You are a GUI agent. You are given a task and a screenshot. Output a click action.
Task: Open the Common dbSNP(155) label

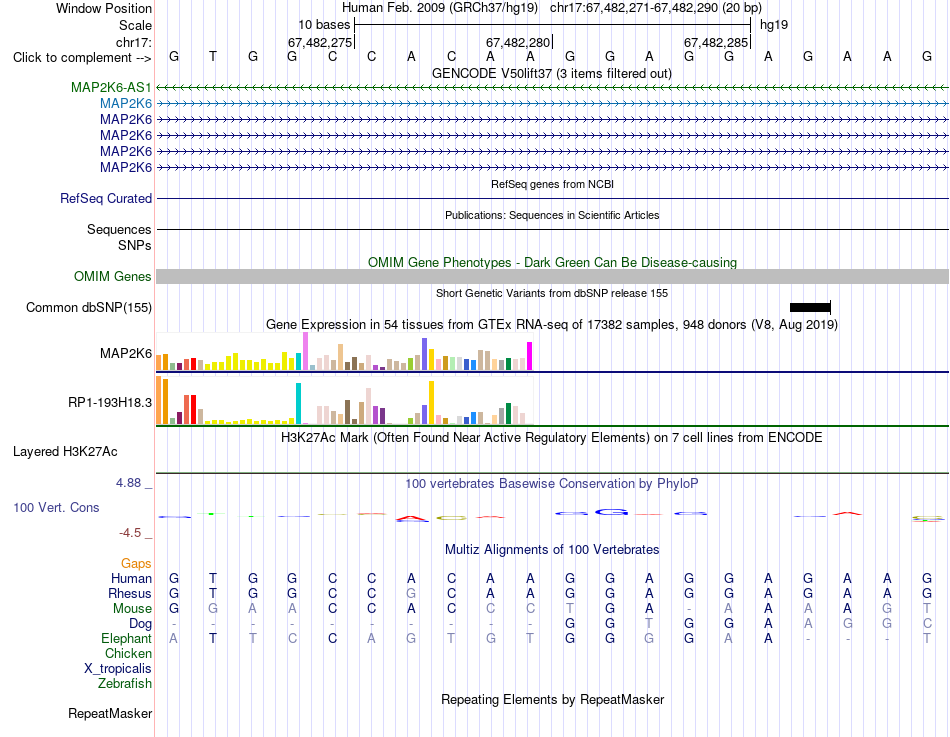pyautogui.click(x=89, y=307)
